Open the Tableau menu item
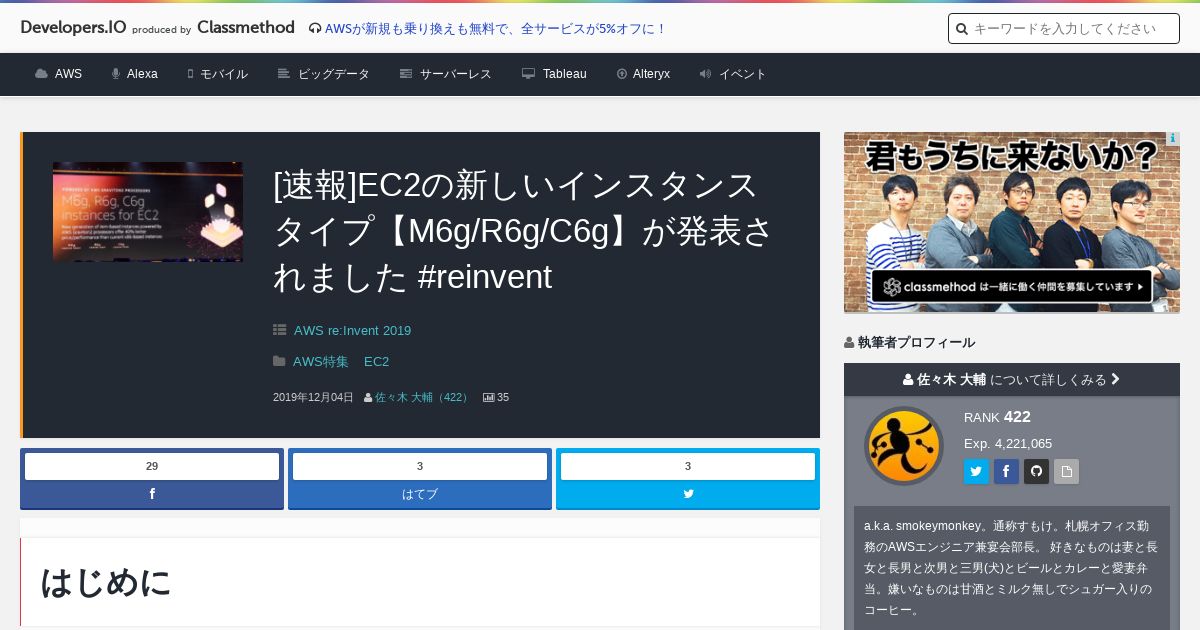Screen dimensions: 1200x630 [554, 74]
